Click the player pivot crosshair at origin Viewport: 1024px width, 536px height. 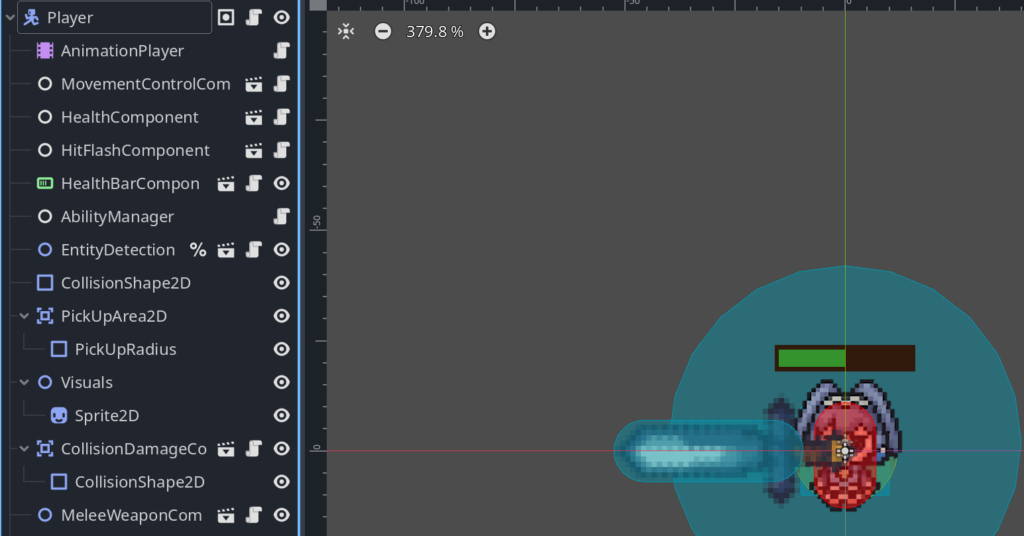pos(845,451)
